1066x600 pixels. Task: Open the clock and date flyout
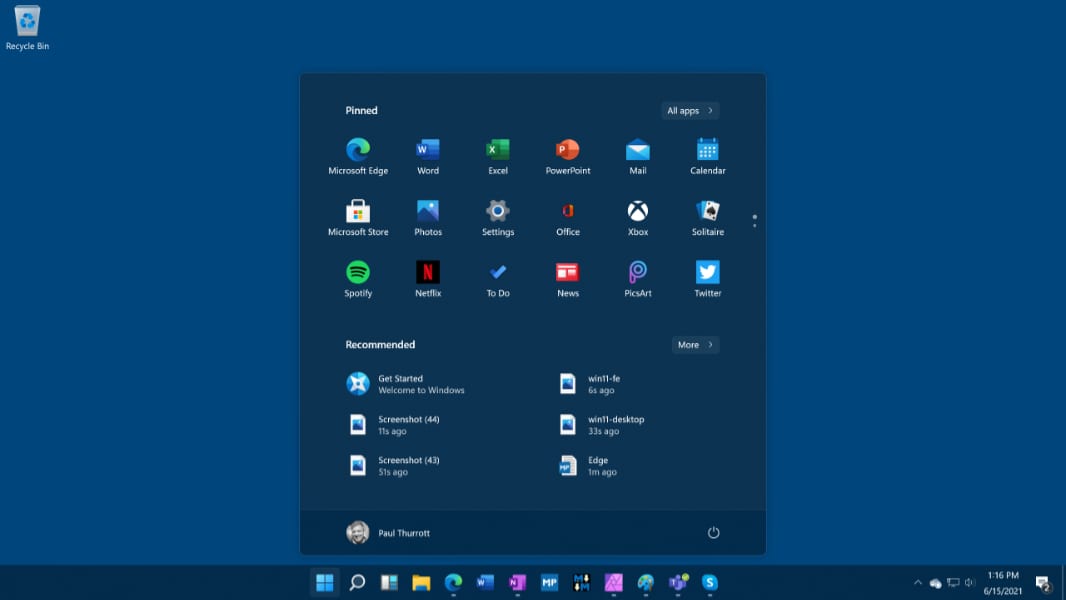(x=1002, y=583)
